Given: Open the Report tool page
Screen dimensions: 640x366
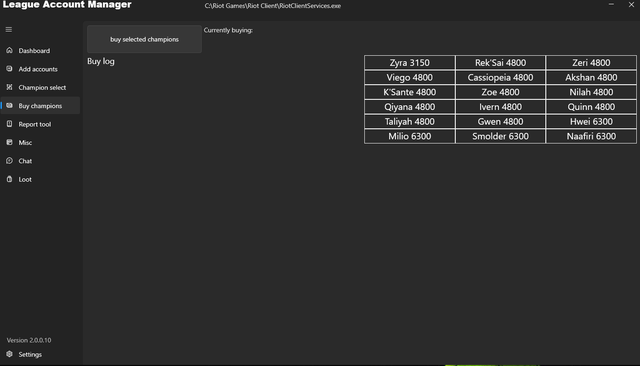Looking at the screenshot, I should [x=40, y=124].
